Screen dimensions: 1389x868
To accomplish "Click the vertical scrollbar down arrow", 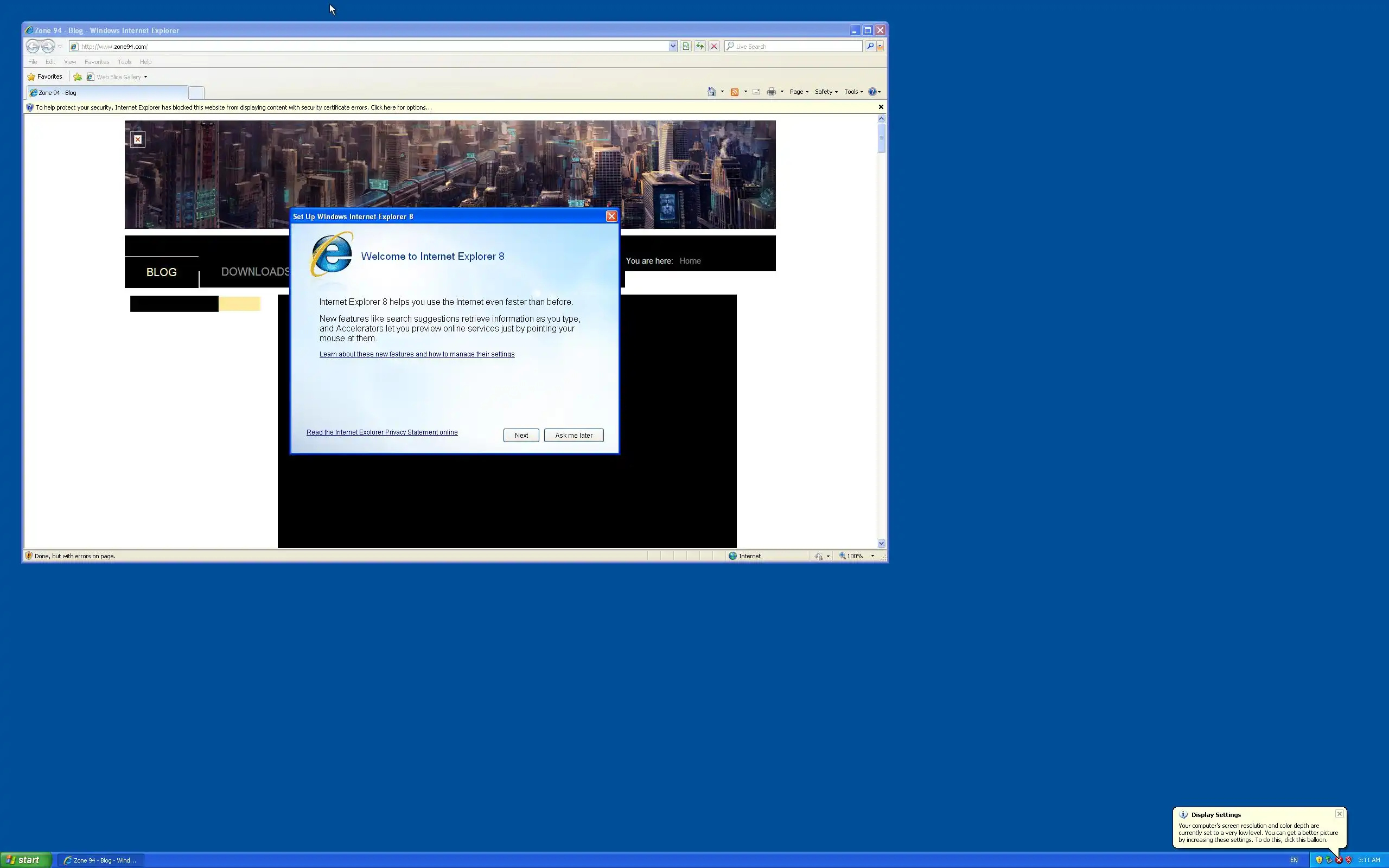I will [881, 543].
